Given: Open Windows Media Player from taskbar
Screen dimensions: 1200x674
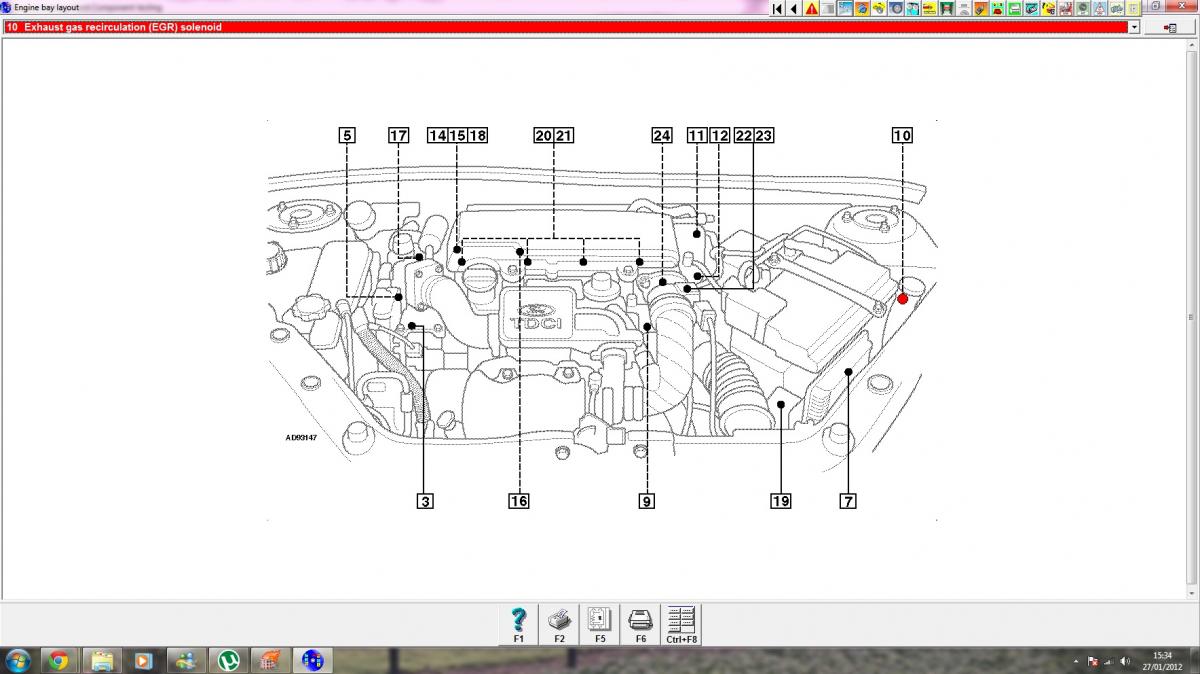Looking at the screenshot, I should click(144, 660).
